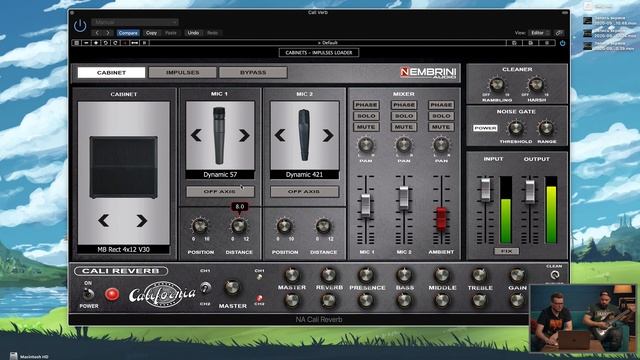Mute the Mic 2 mixer channel

404,127
